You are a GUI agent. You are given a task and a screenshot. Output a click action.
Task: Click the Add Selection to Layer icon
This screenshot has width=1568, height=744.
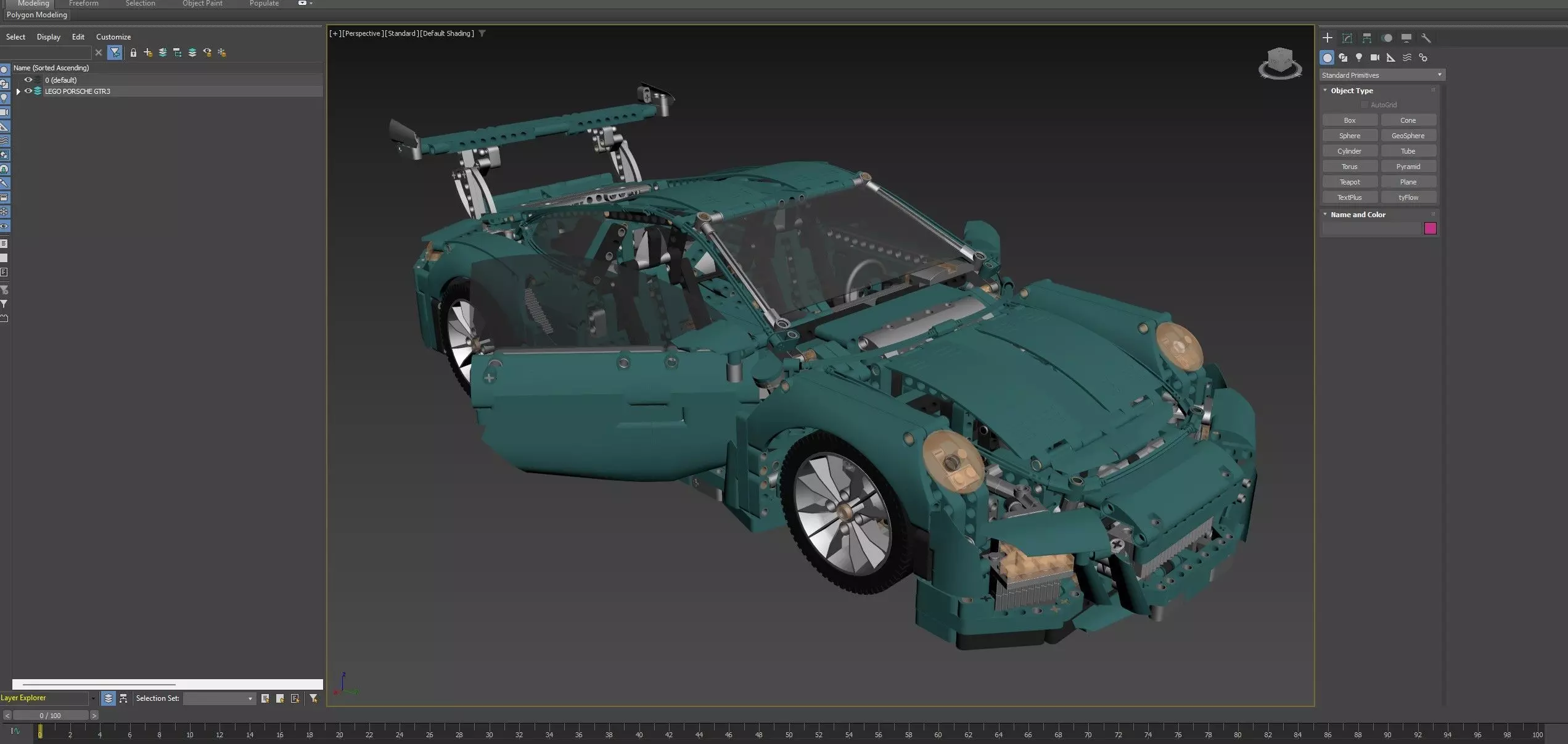click(163, 52)
